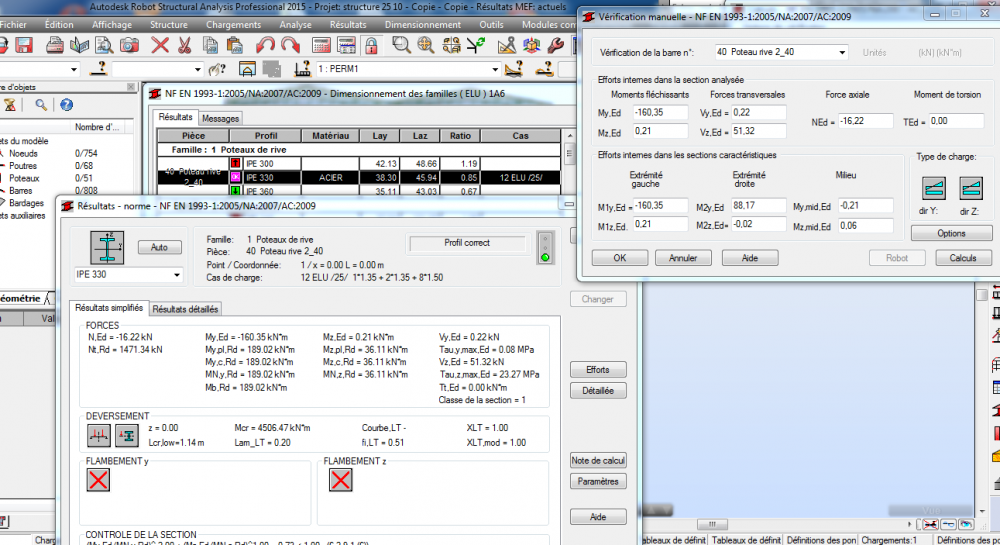This screenshot has width=1000, height=545.
Task: Click the dir Z load type icon
Action: coord(971,189)
